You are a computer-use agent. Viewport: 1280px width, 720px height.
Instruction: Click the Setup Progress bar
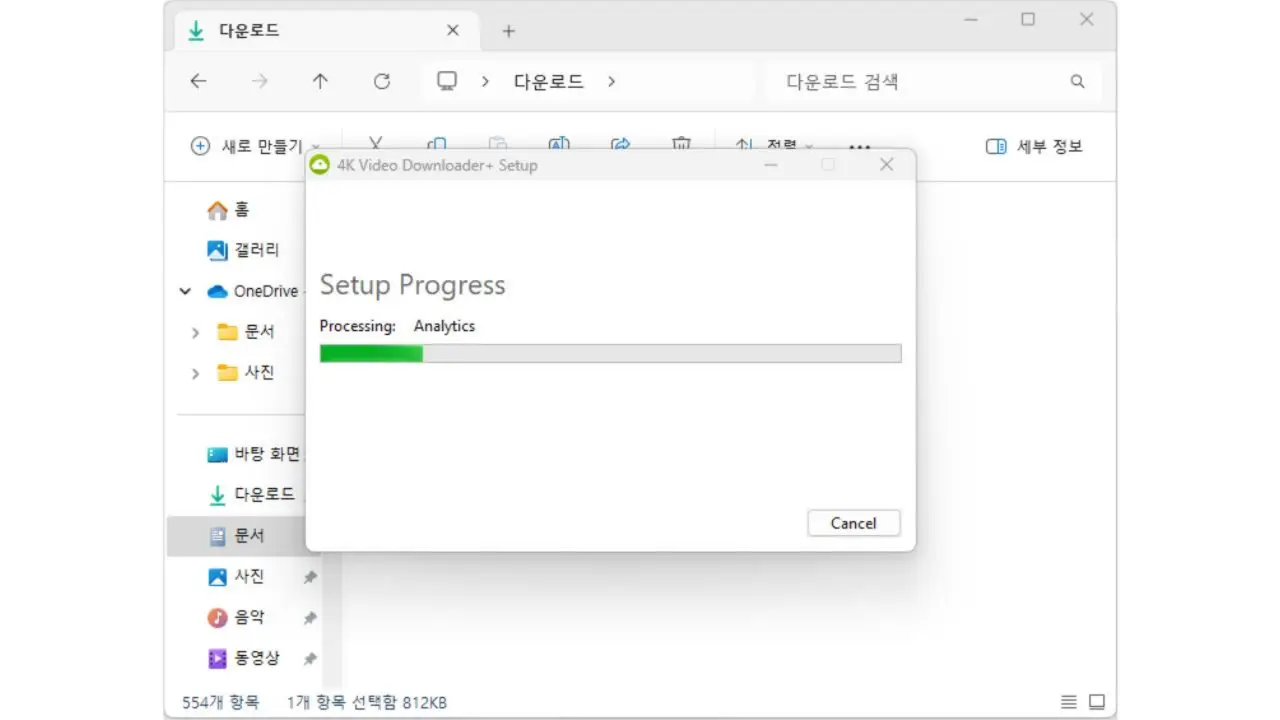(610, 353)
